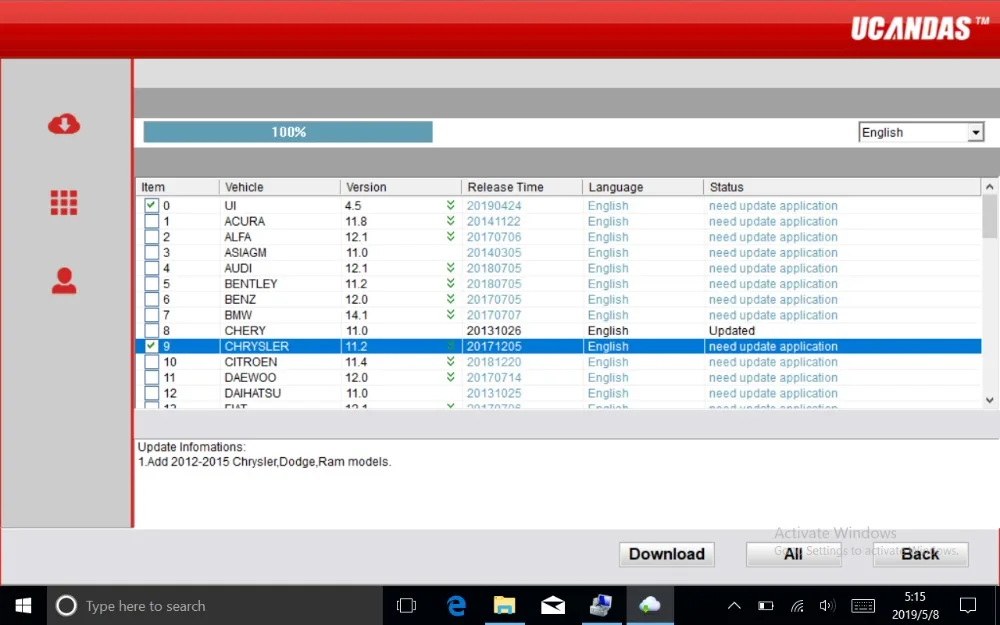Click the green update arrows for CITROEN
Viewport: 1000px width, 625px height.
click(x=450, y=361)
